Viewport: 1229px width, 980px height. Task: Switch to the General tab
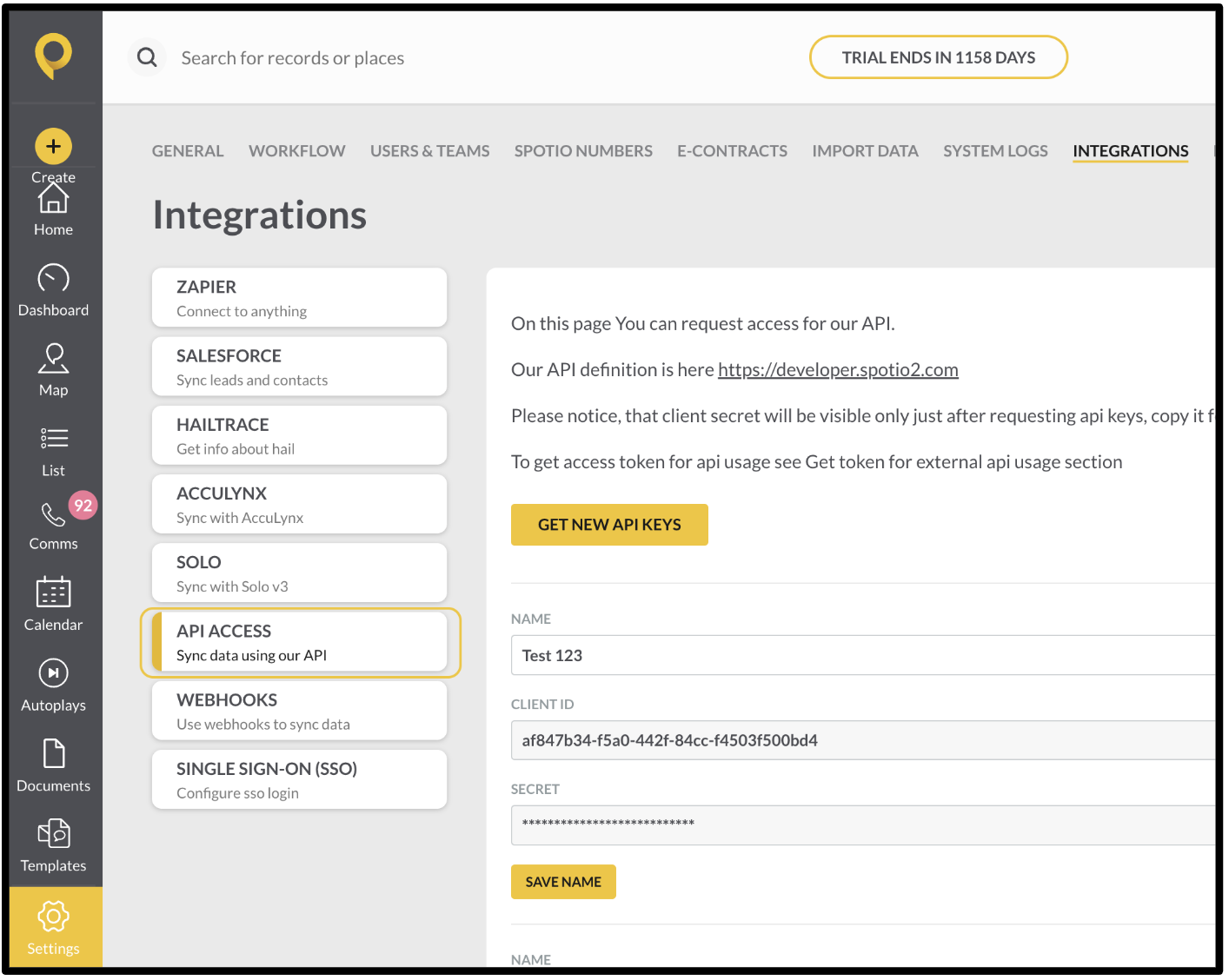pyautogui.click(x=188, y=151)
